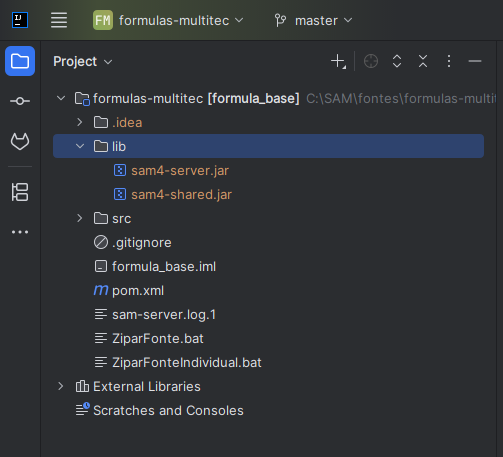Click the IntelliJ IDEA logo icon
The height and width of the screenshot is (457, 503).
pyautogui.click(x=20, y=20)
